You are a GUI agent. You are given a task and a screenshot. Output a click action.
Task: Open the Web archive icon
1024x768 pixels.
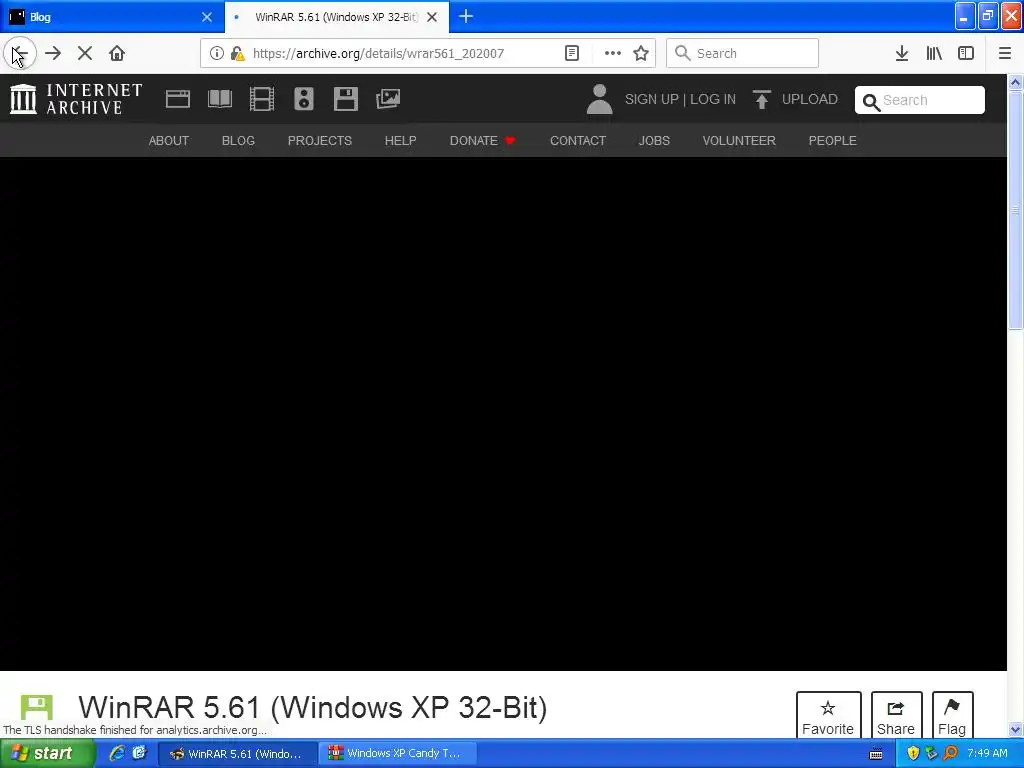click(x=178, y=99)
